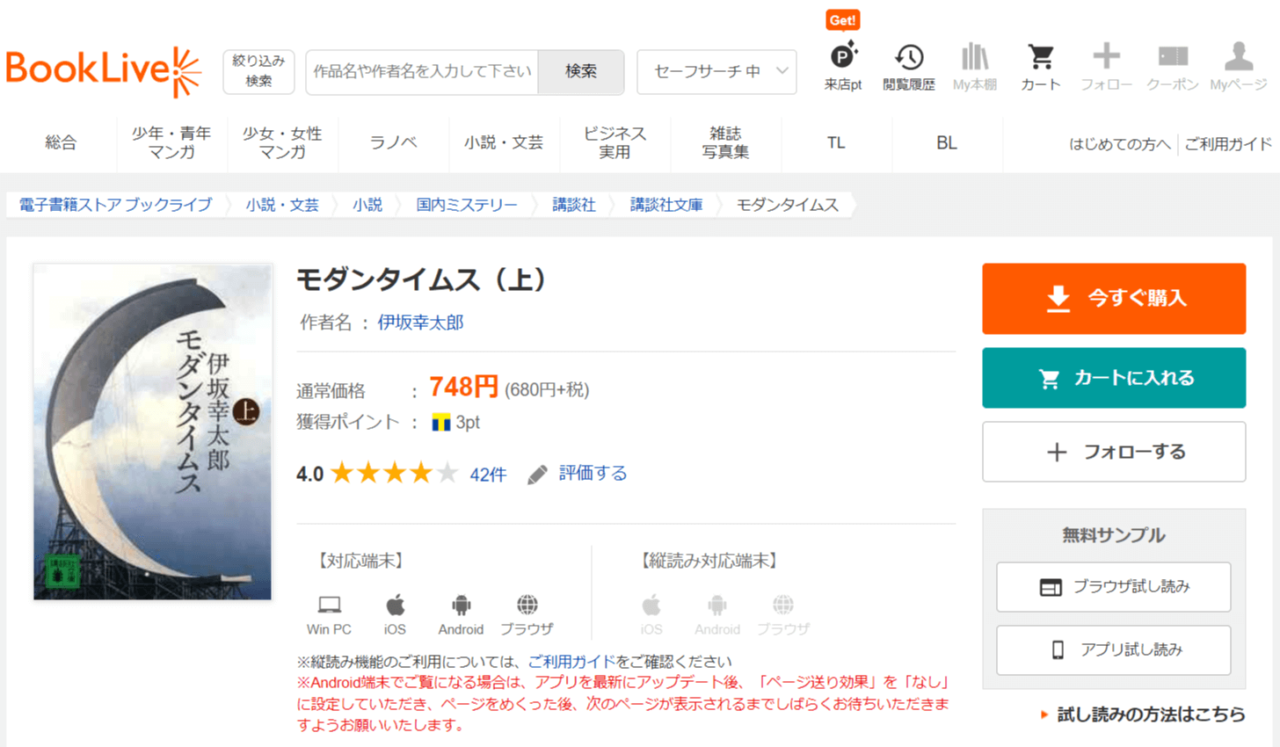Go to 小説 breadcrumb
The width and height of the screenshot is (1280, 747).
367,205
